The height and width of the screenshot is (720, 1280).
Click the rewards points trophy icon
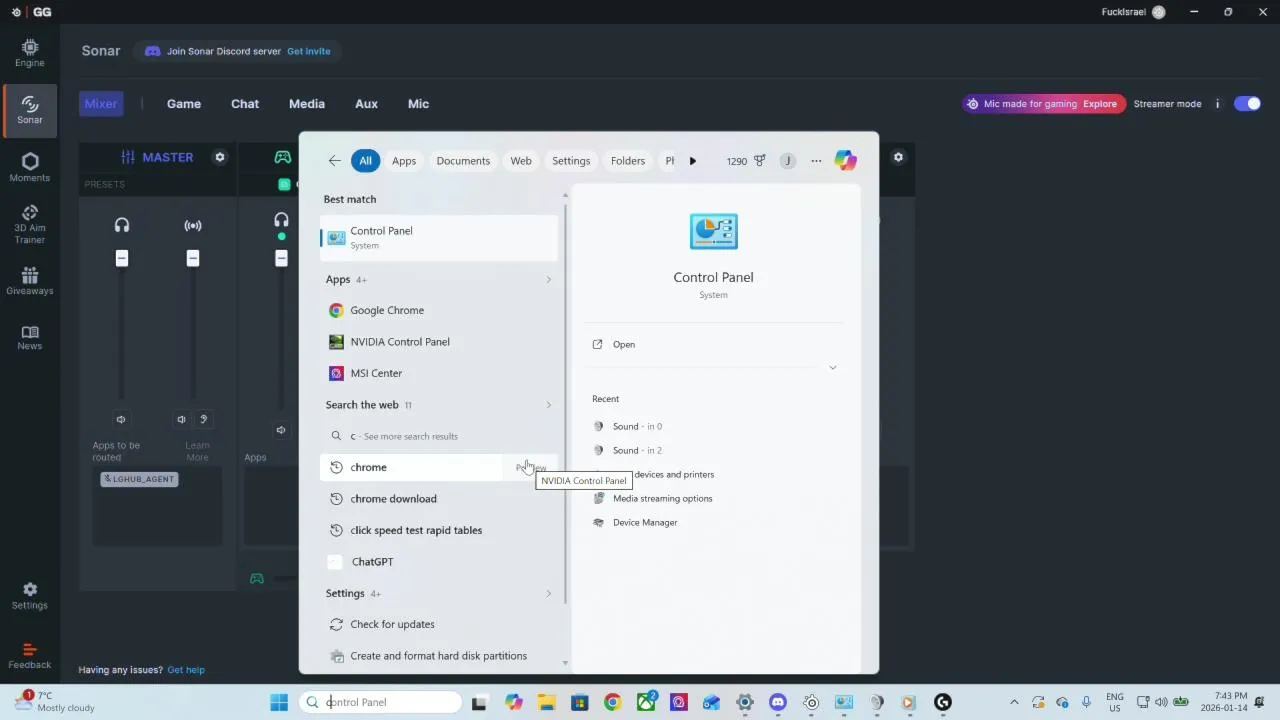click(760, 161)
